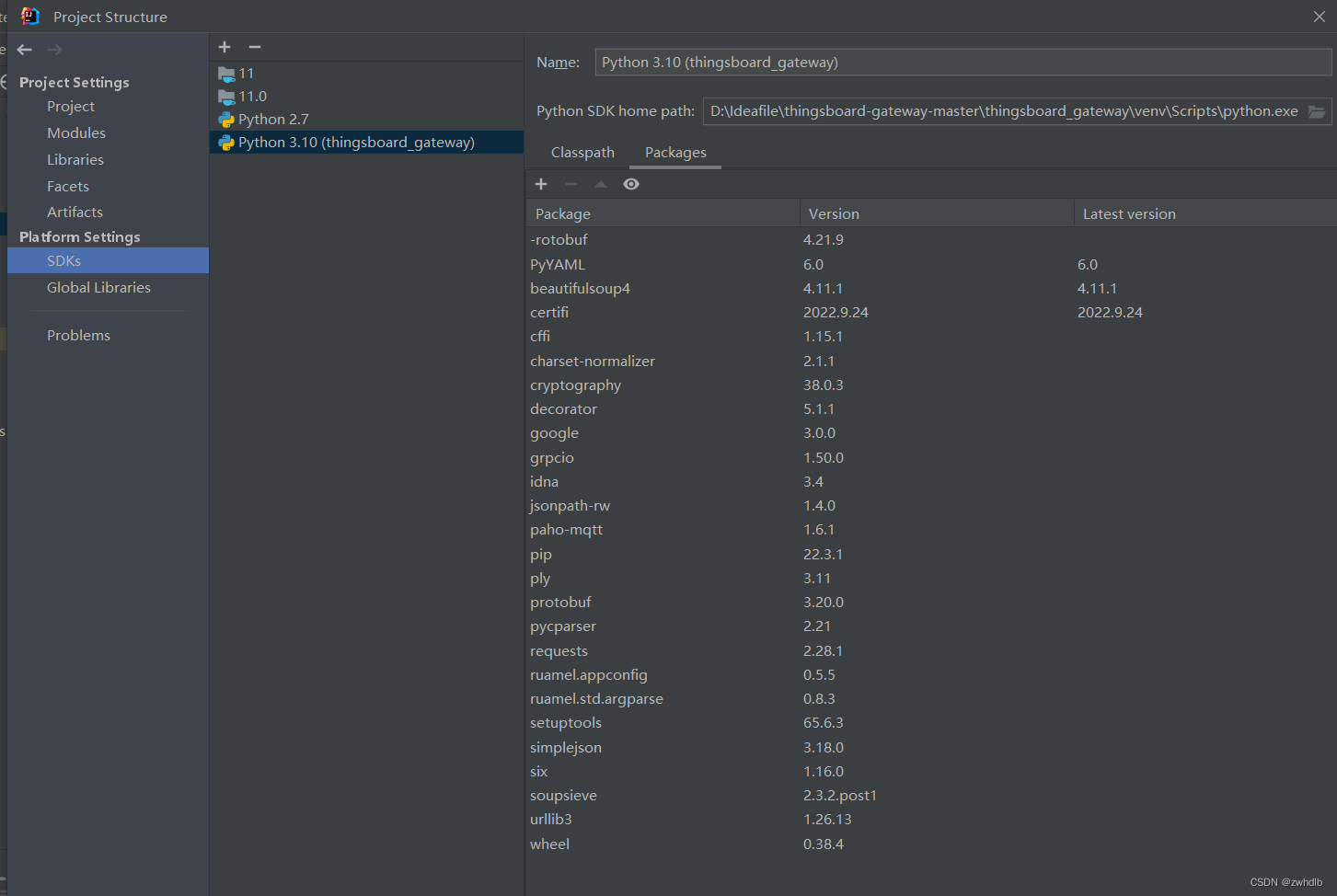The height and width of the screenshot is (896, 1337).
Task: Sort by the Package column header
Action: tap(663, 214)
